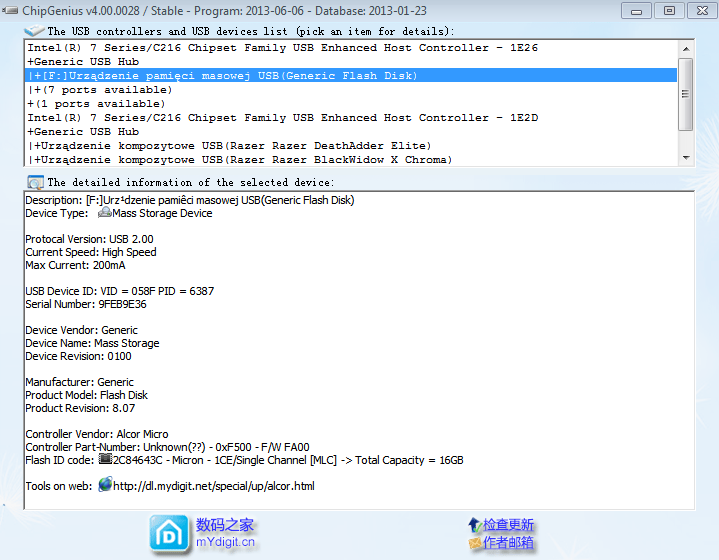Image resolution: width=719 pixels, height=560 pixels.
Task: Open the dl.mydigit.net alcor.html tools URL
Action: coord(214,486)
